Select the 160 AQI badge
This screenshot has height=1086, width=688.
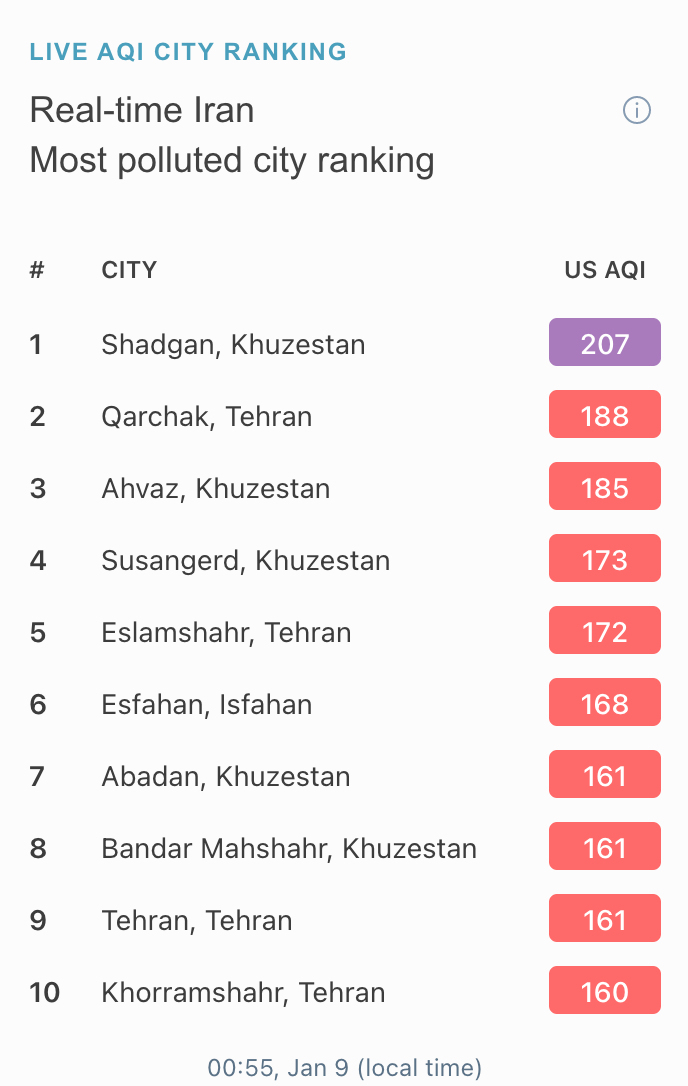click(x=605, y=990)
